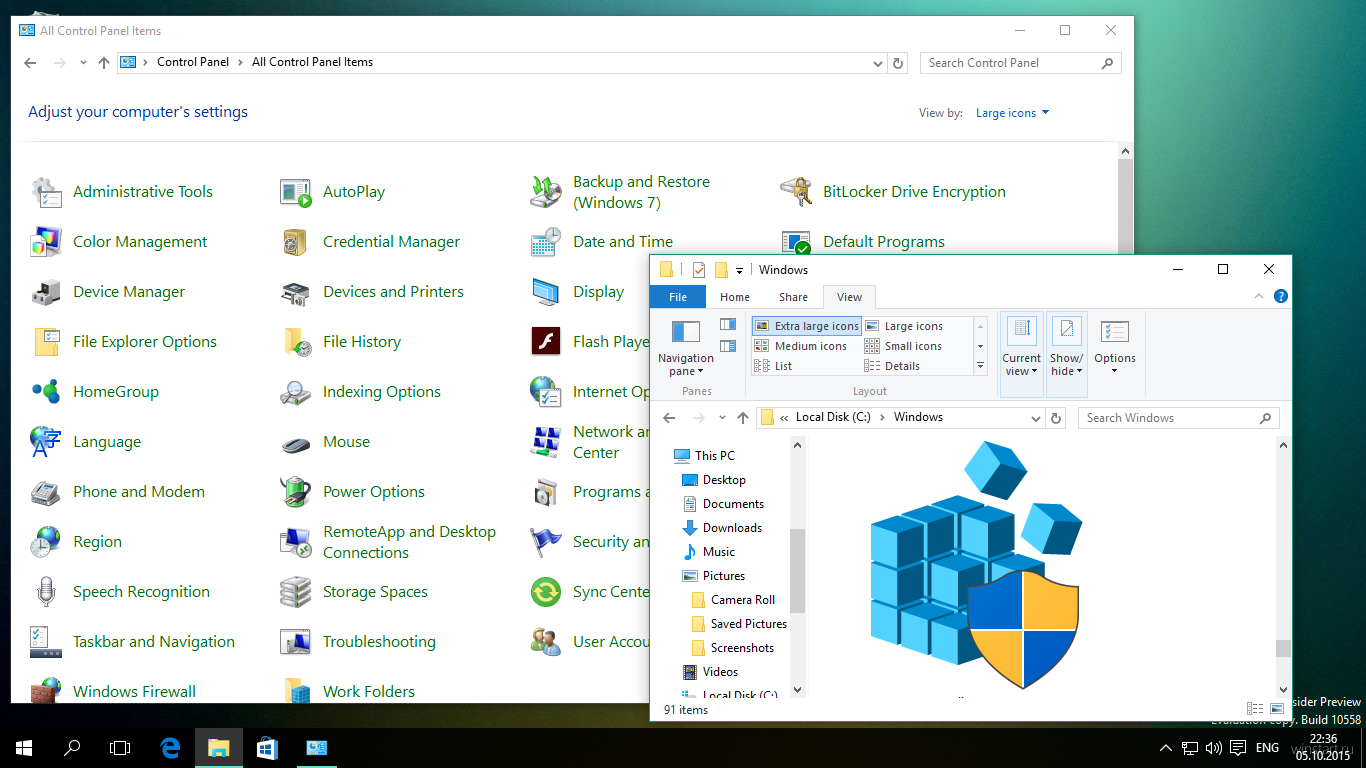Screen dimensions: 1366x768
Task: Click the Search Windows field
Action: [x=1178, y=418]
